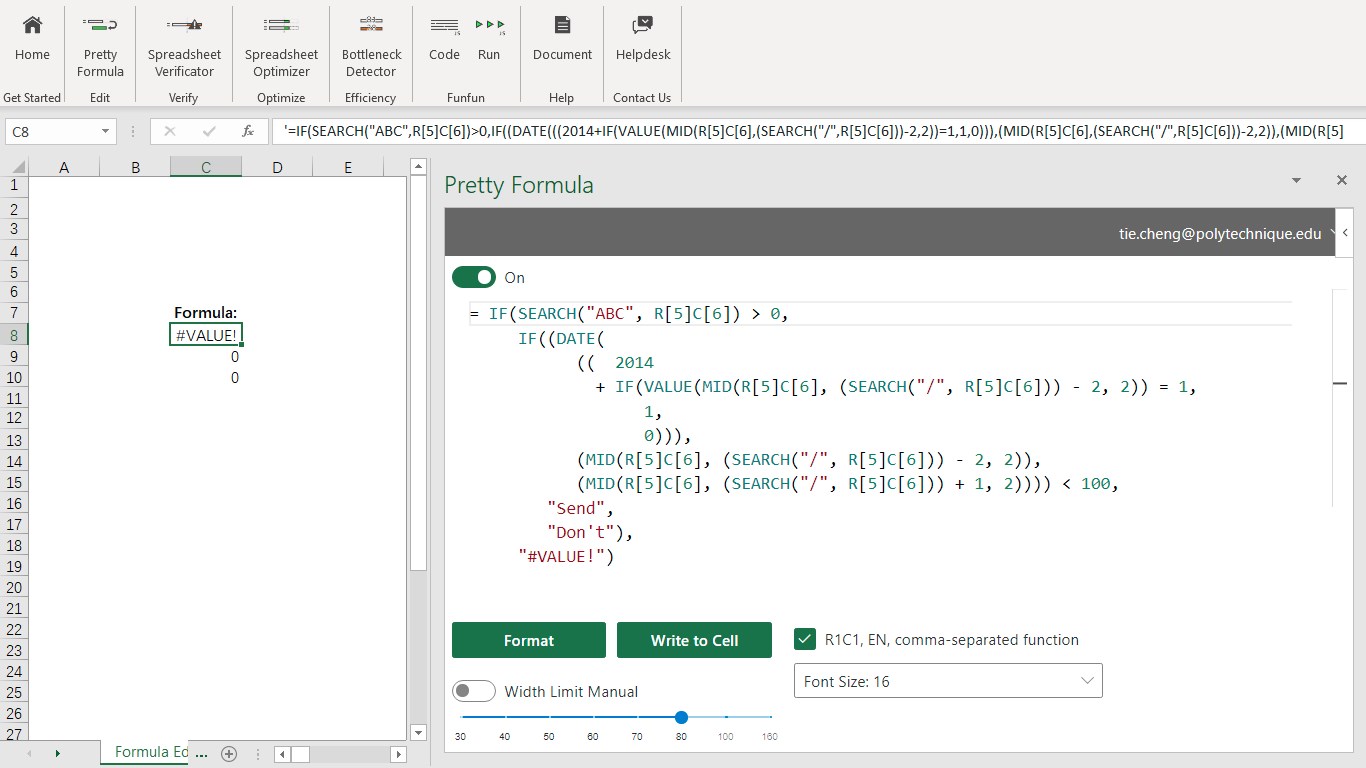This screenshot has width=1366, height=768.
Task: Enable the Width Limit Manual toggle
Action: pos(474,691)
